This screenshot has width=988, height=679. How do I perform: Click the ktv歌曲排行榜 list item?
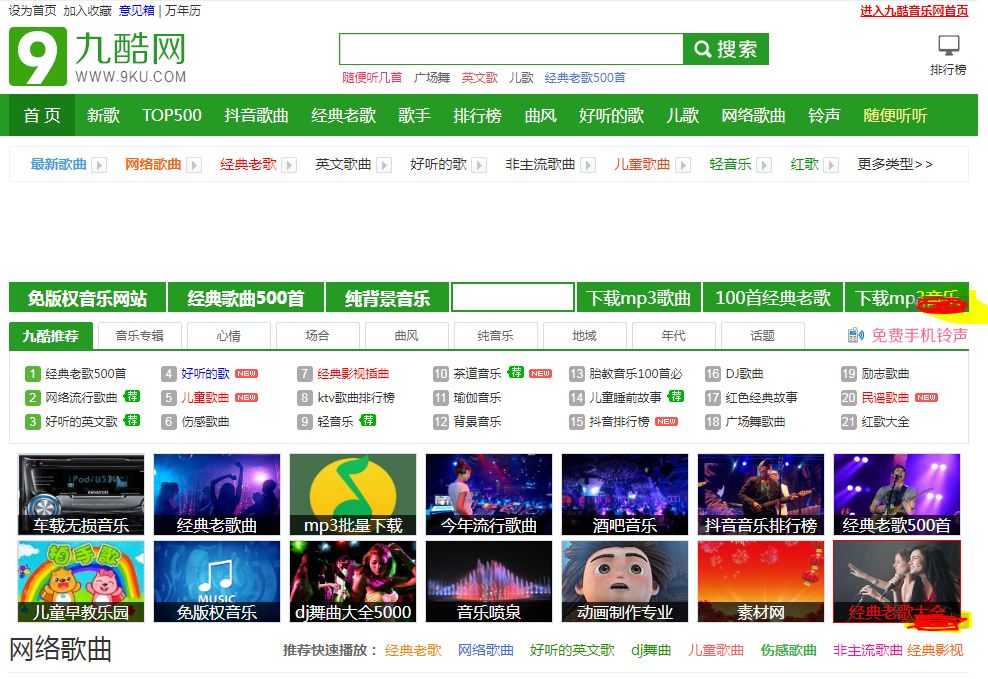click(356, 397)
